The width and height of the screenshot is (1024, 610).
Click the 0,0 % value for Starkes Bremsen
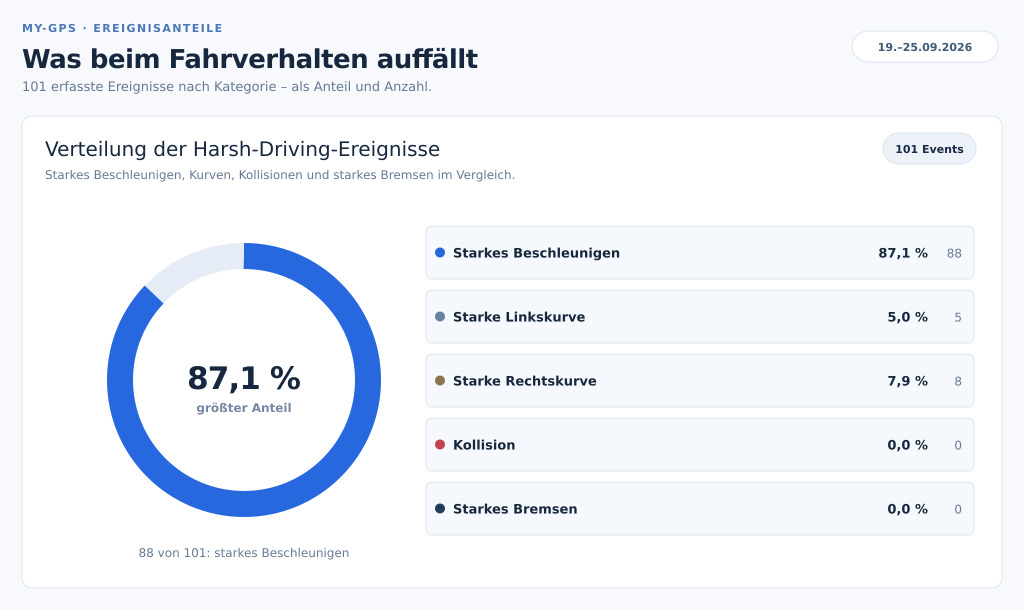point(907,509)
